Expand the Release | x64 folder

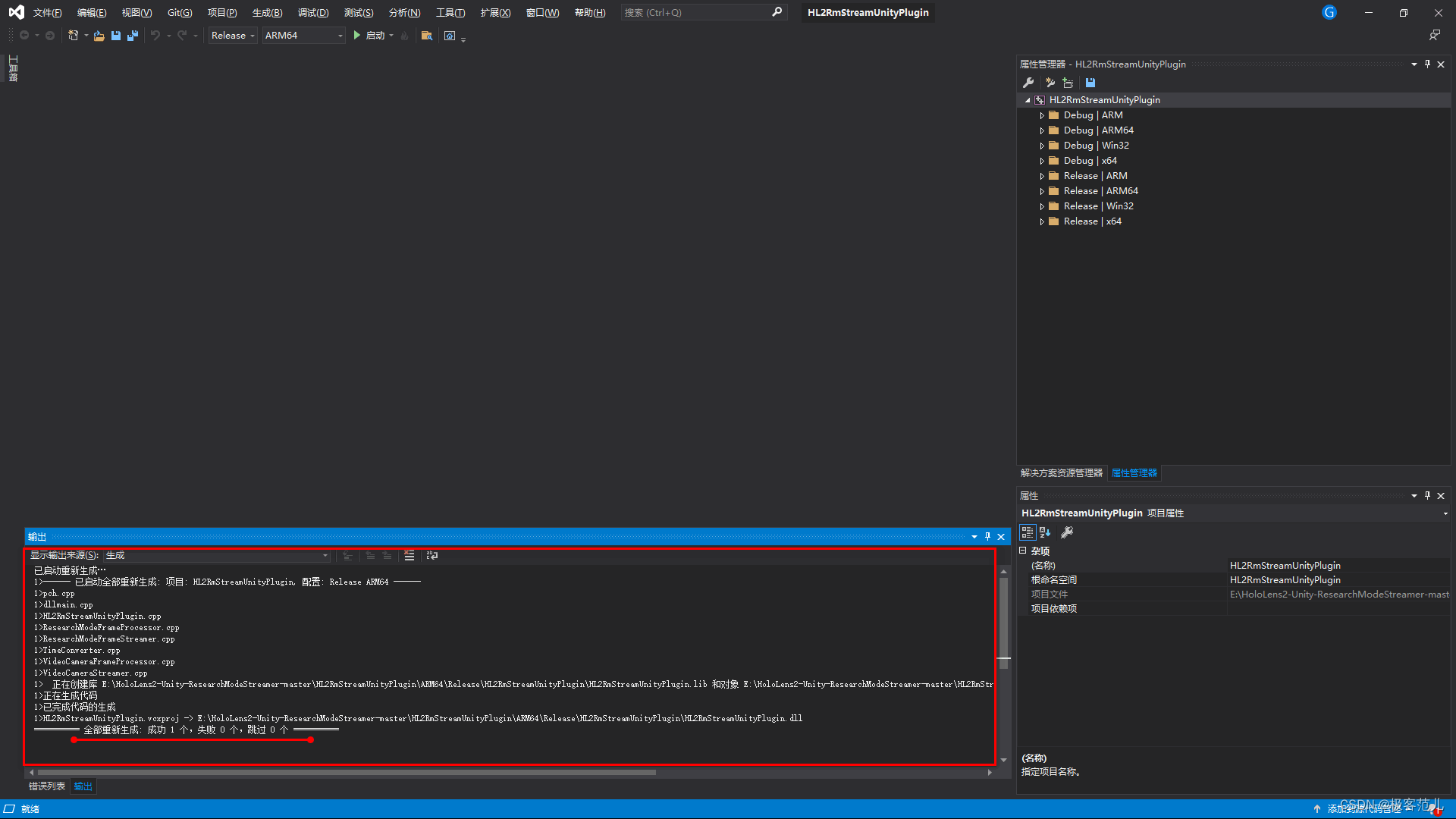1042,221
